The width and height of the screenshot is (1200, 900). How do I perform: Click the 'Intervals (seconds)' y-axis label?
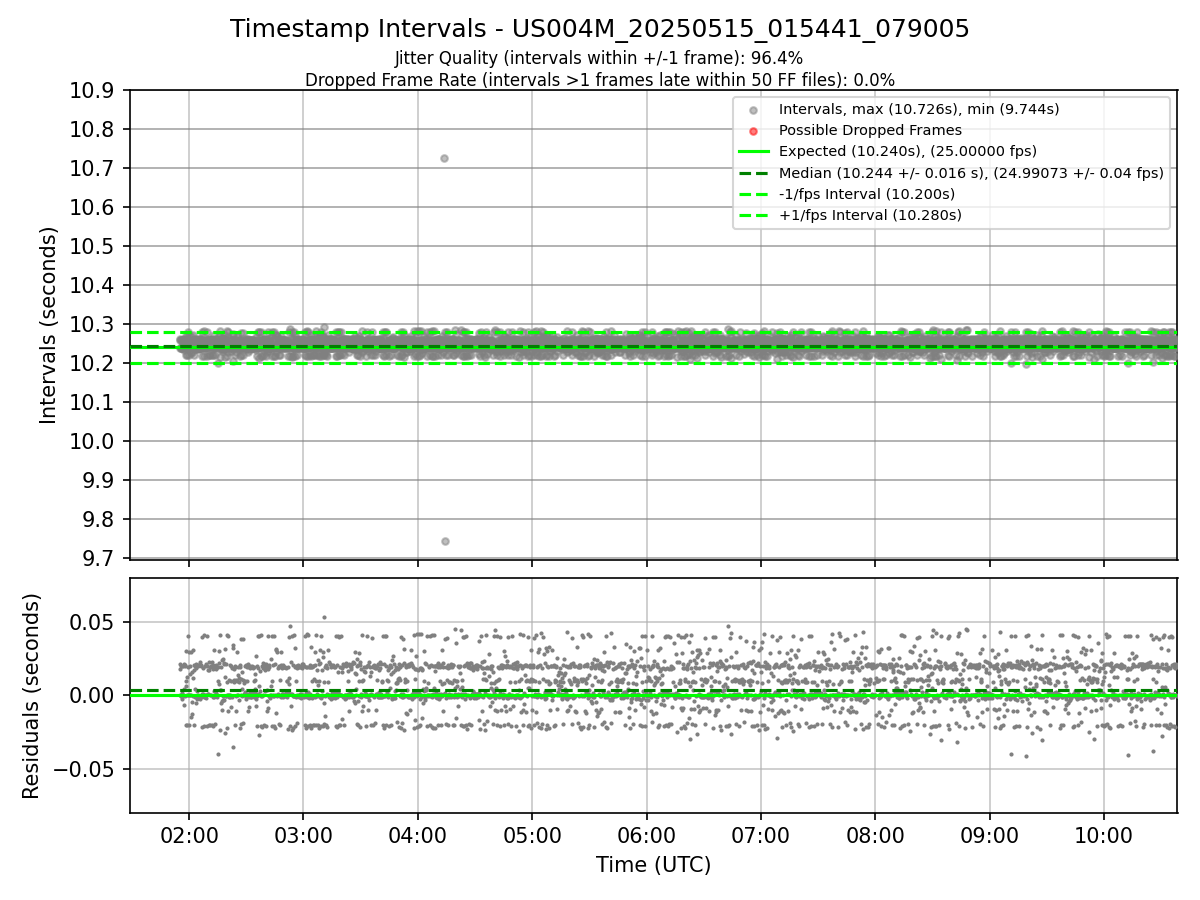point(49,325)
